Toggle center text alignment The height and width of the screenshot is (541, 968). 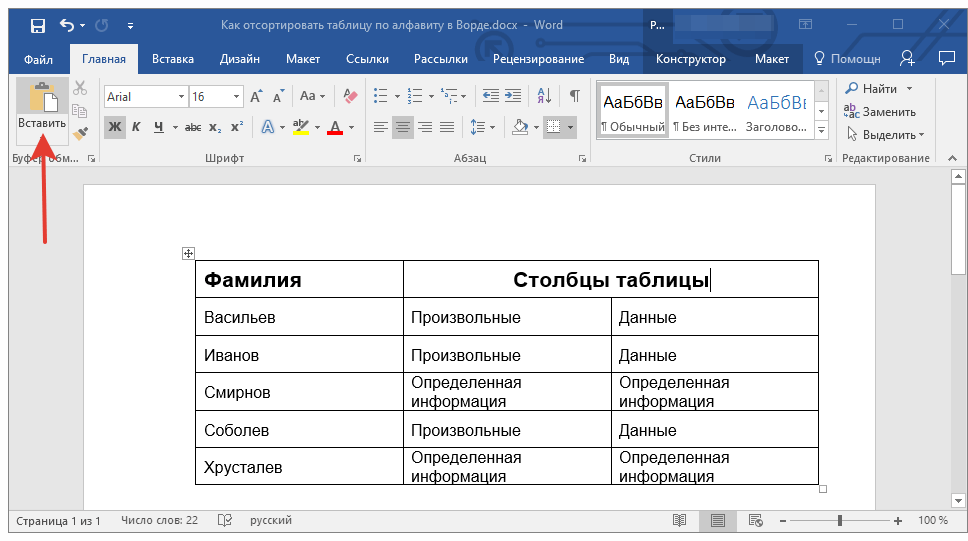coord(403,127)
